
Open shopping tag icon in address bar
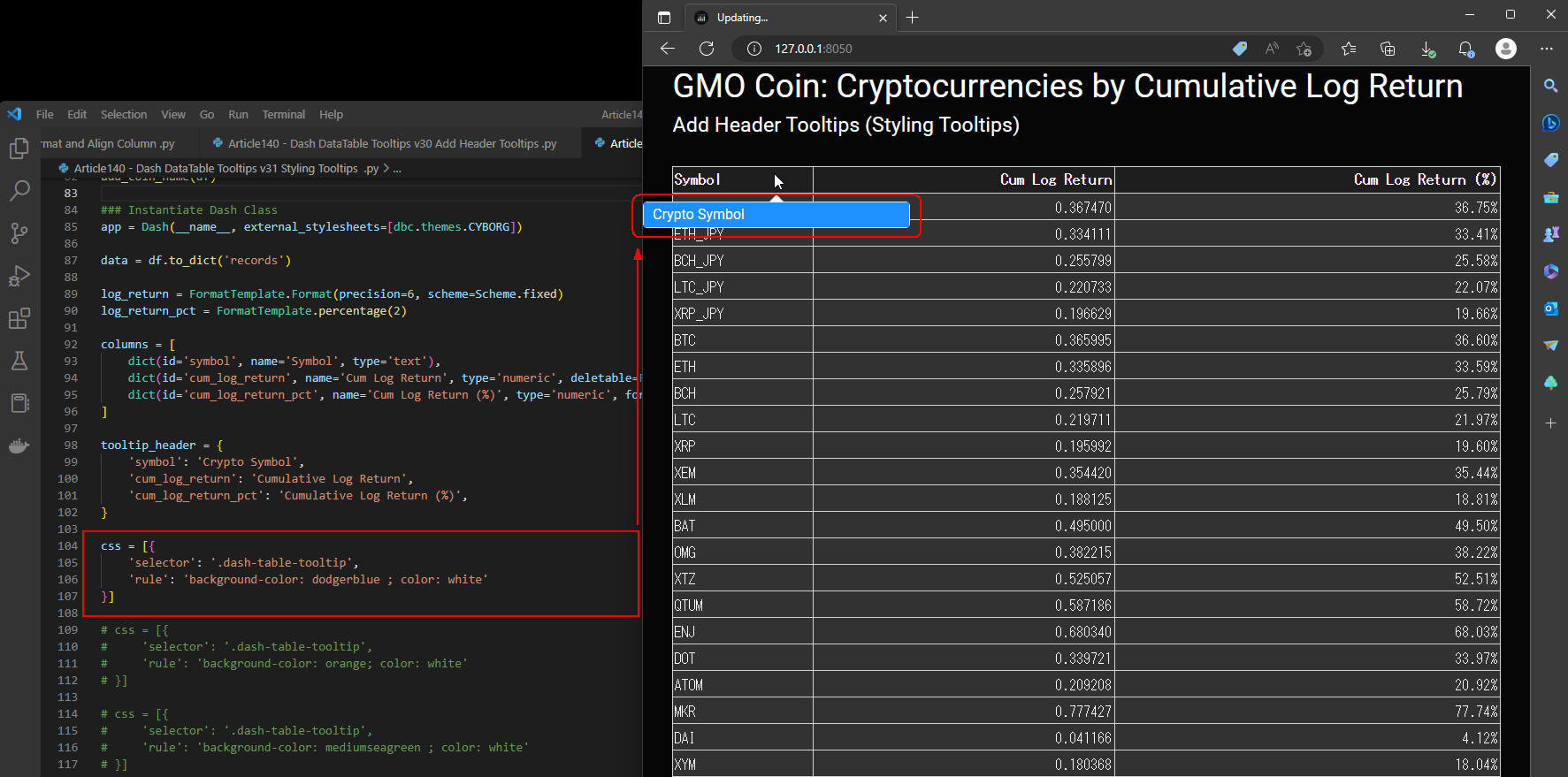point(1240,49)
